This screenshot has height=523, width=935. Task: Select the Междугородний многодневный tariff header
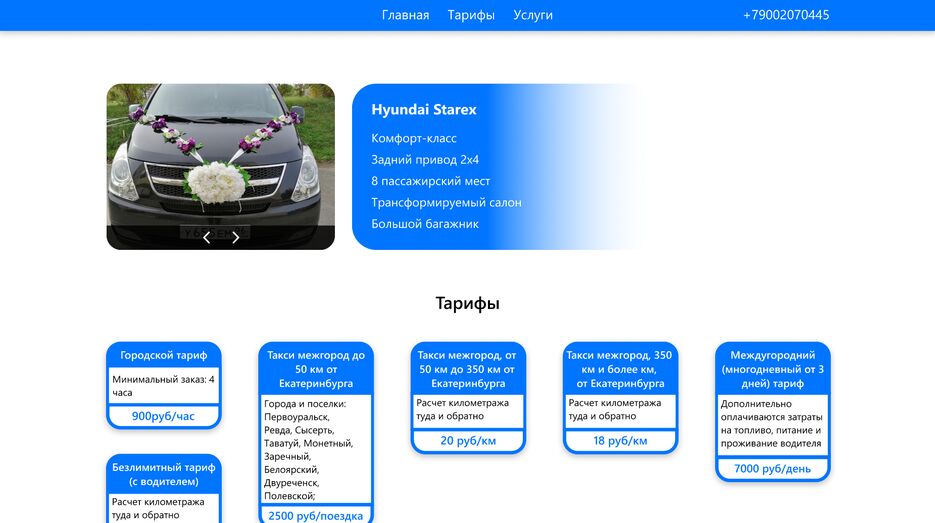tap(773, 369)
